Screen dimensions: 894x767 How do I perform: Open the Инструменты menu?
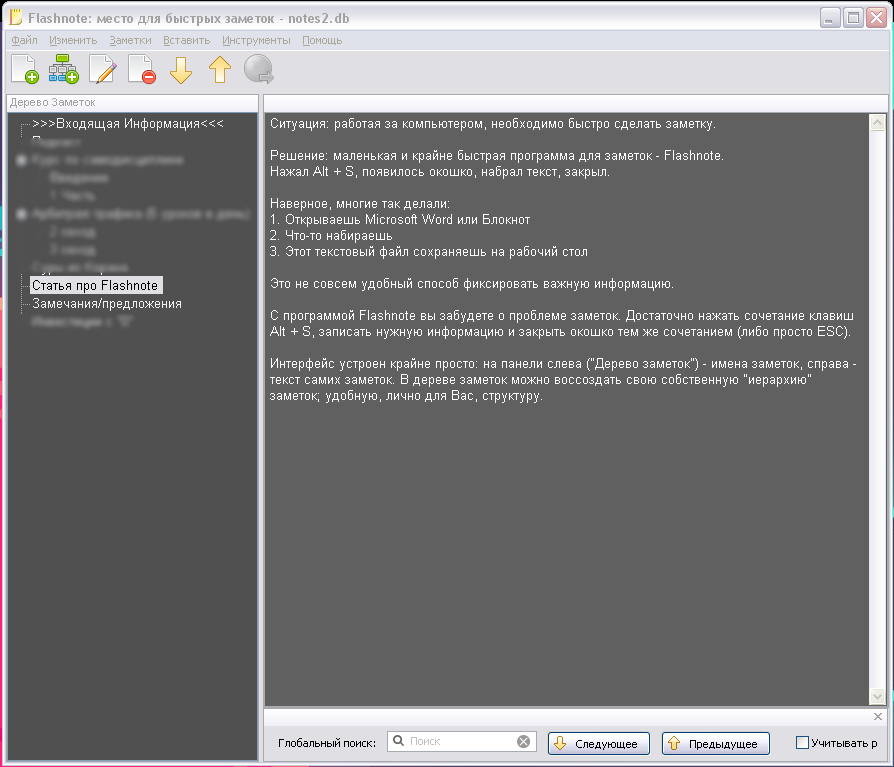(256, 40)
